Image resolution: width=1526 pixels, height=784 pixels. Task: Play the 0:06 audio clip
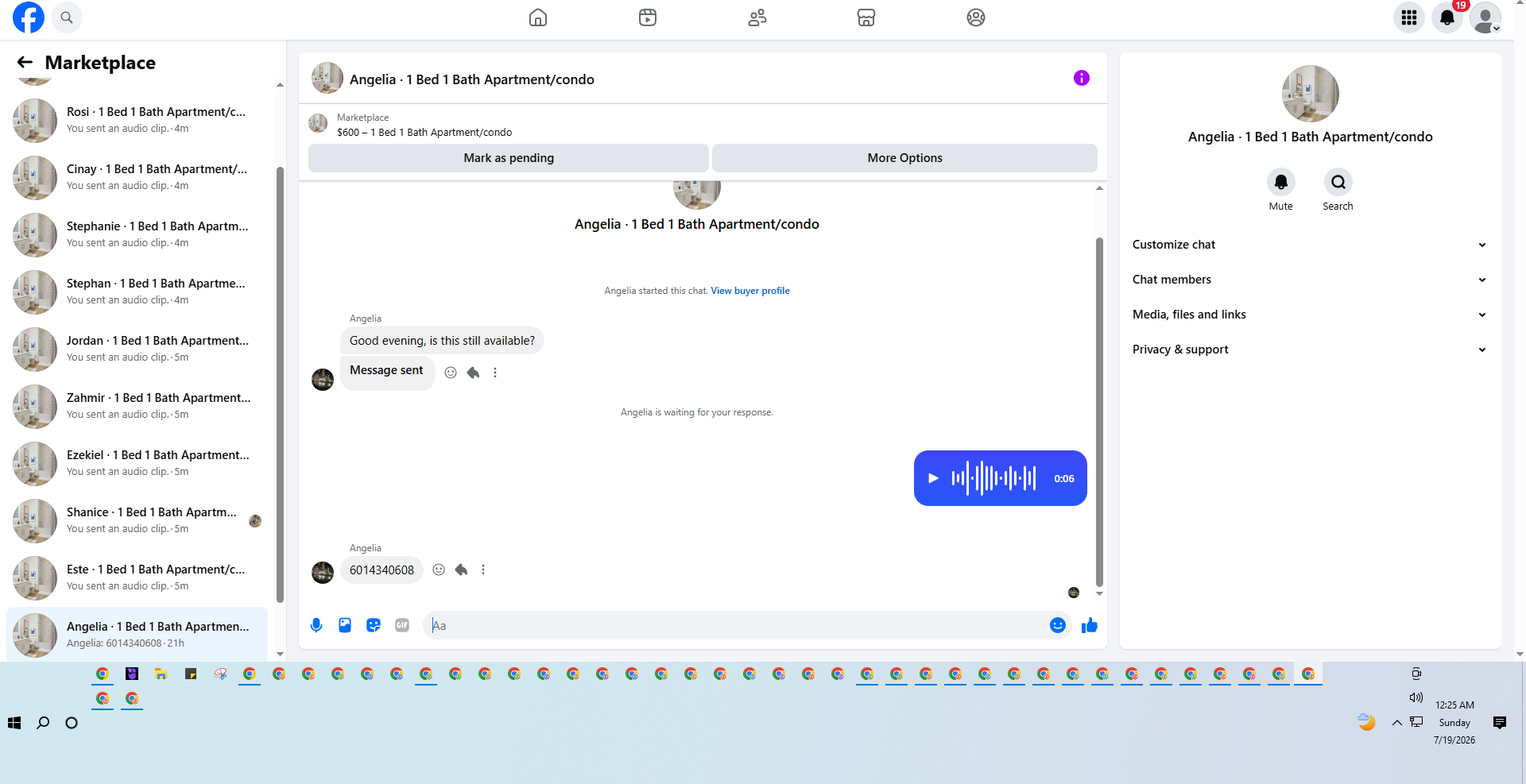(x=934, y=478)
